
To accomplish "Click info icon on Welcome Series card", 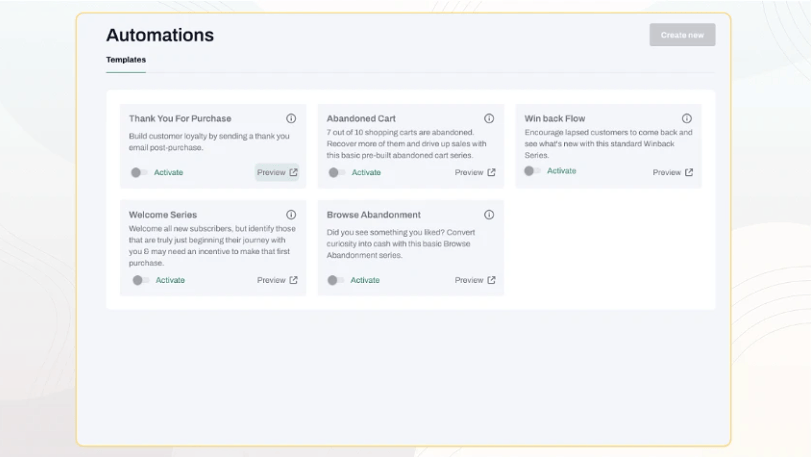I will [291, 215].
